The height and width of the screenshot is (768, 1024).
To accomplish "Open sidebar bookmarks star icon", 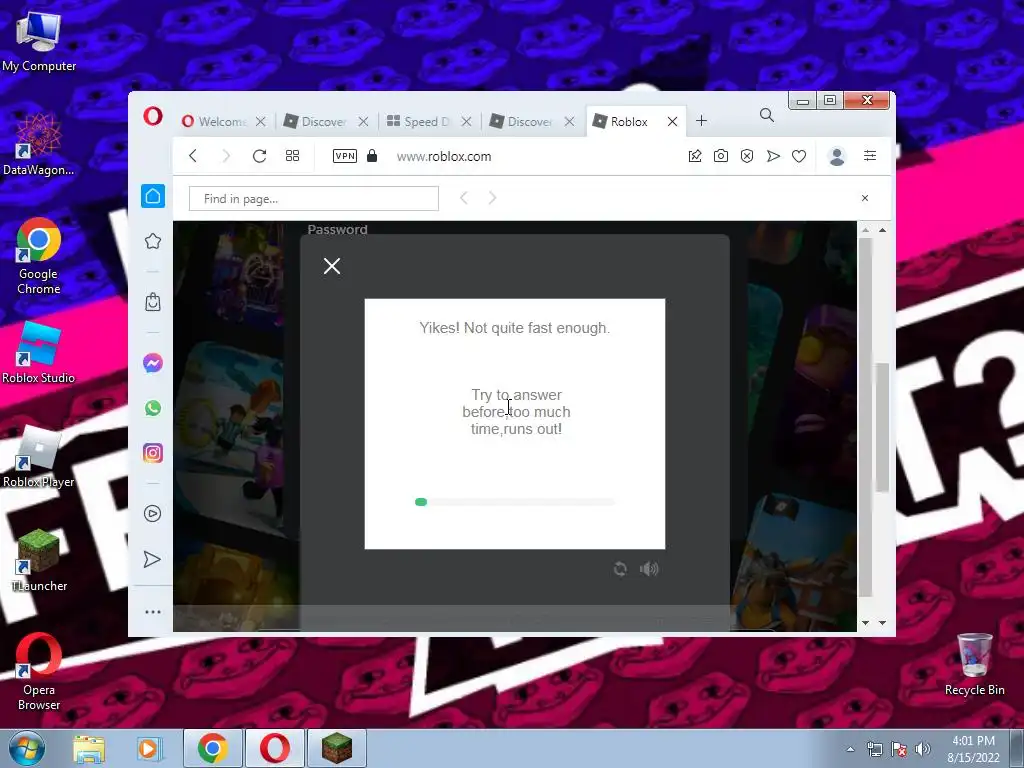I will [x=153, y=241].
